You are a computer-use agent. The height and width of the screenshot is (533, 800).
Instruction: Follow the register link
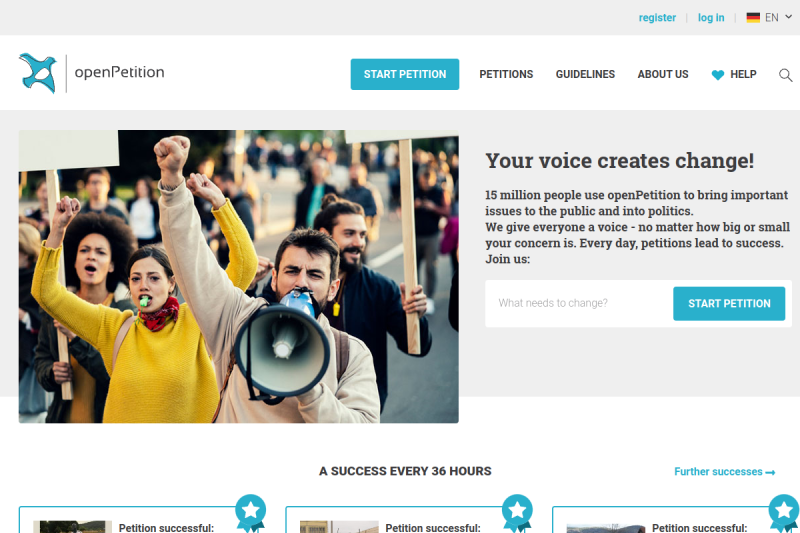pyautogui.click(x=657, y=18)
